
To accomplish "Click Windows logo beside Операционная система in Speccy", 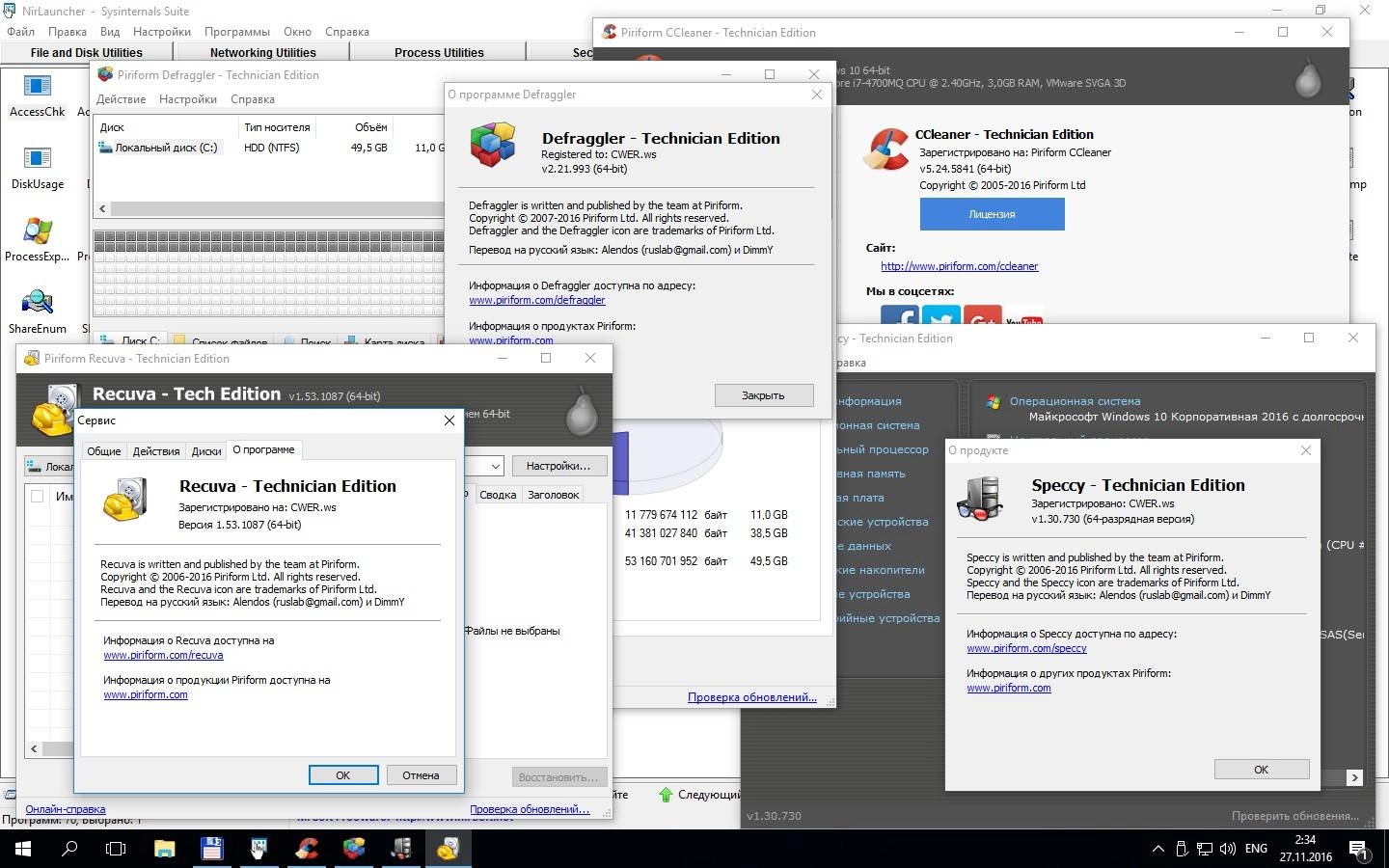I will [993, 401].
